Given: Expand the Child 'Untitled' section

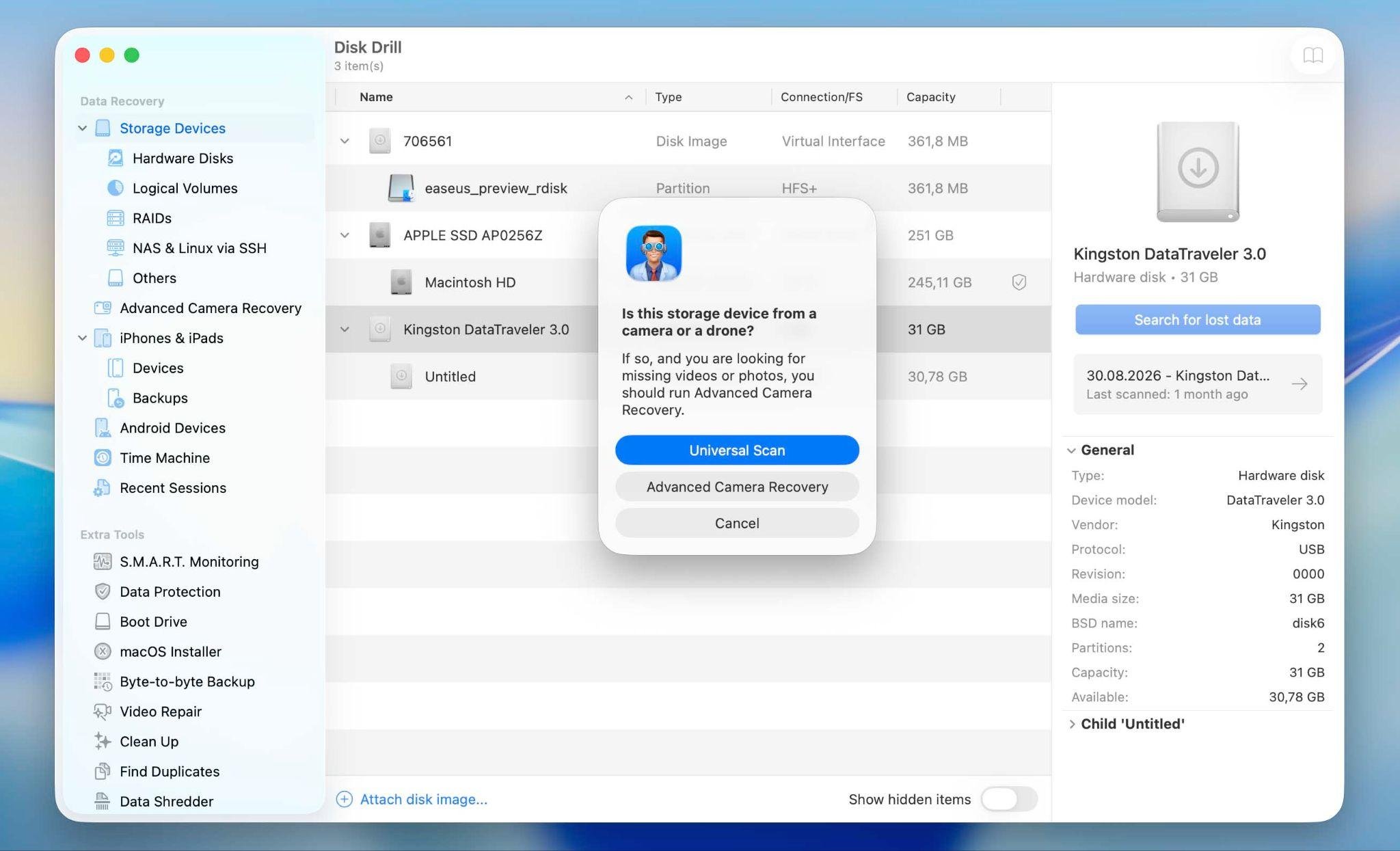Looking at the screenshot, I should tap(1071, 725).
